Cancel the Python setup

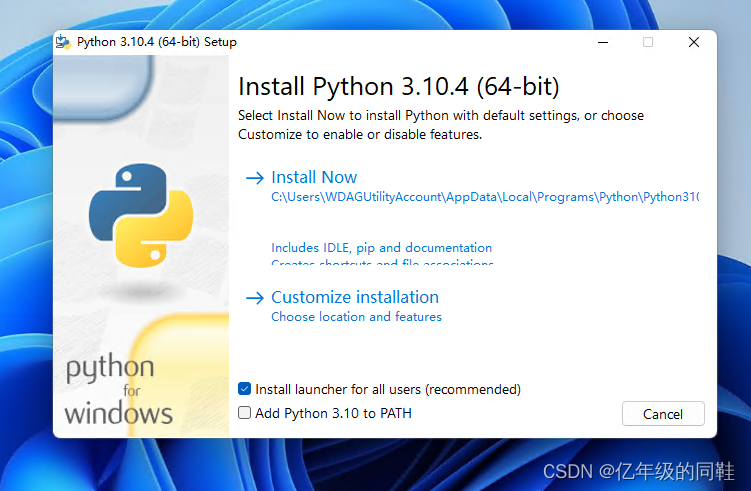click(663, 413)
